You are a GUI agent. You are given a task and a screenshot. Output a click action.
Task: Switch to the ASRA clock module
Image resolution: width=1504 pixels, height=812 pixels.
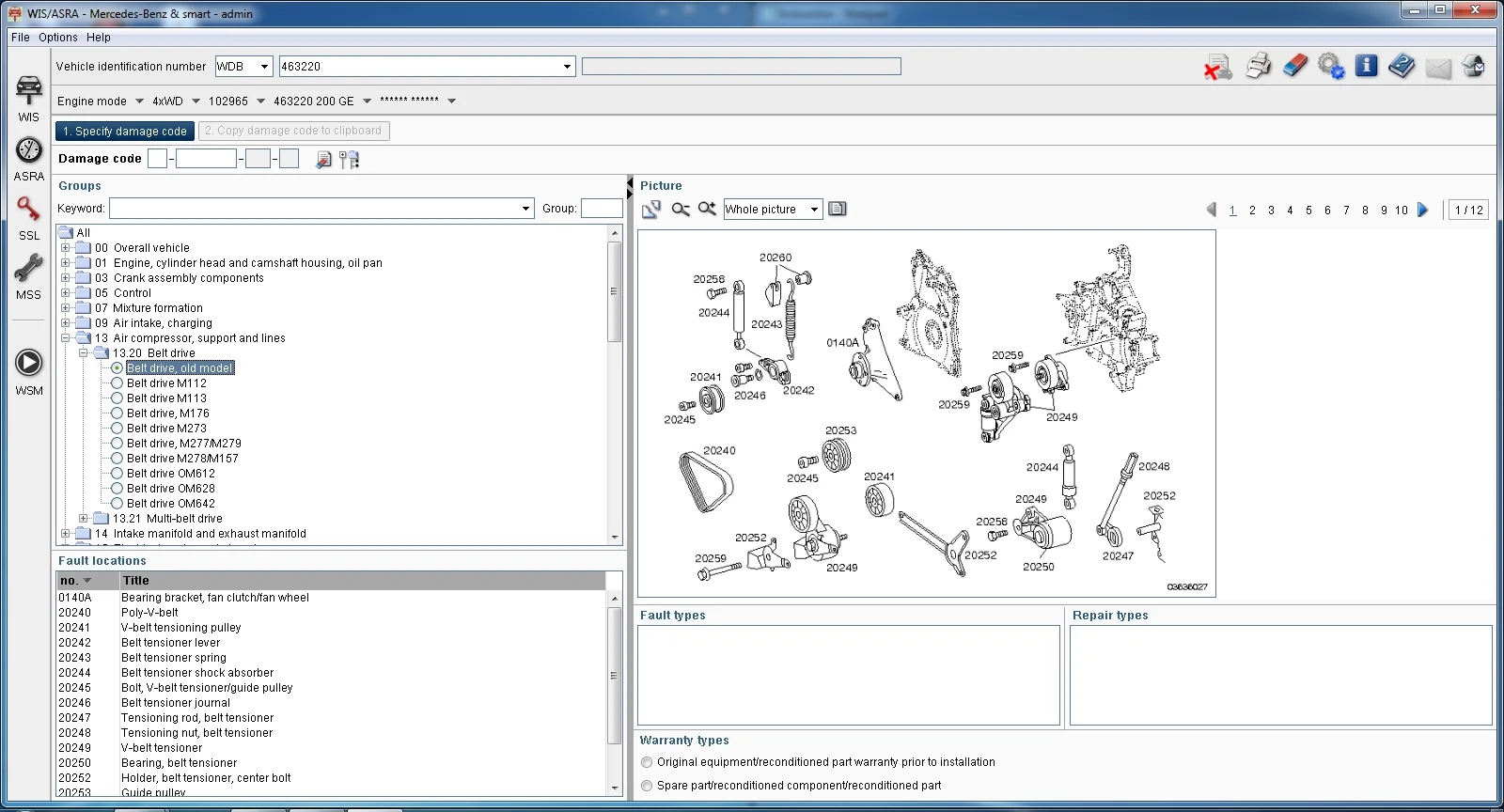29,150
